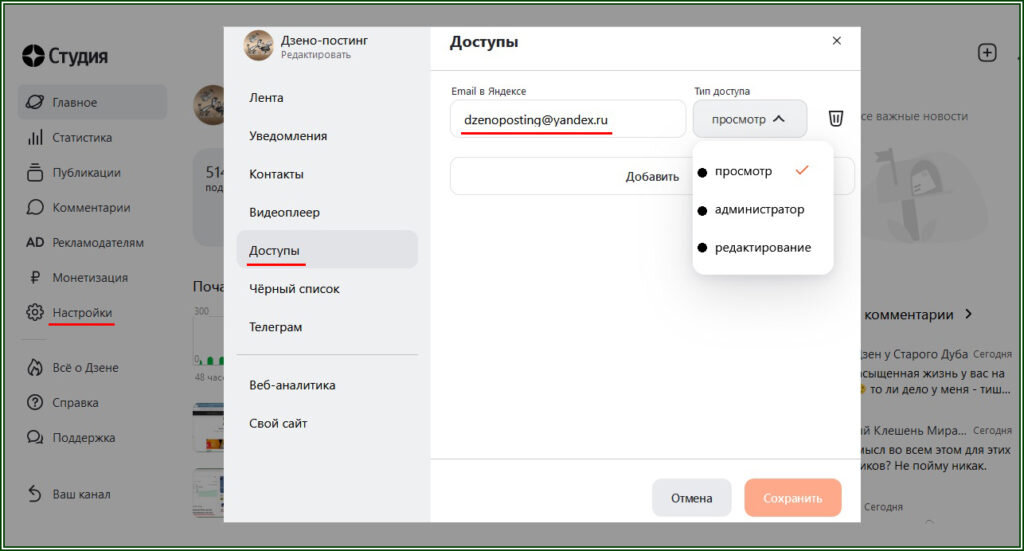Screen dimensions: 1024x551
Task: Click the Поддержка chat icon
Action: coord(35,437)
